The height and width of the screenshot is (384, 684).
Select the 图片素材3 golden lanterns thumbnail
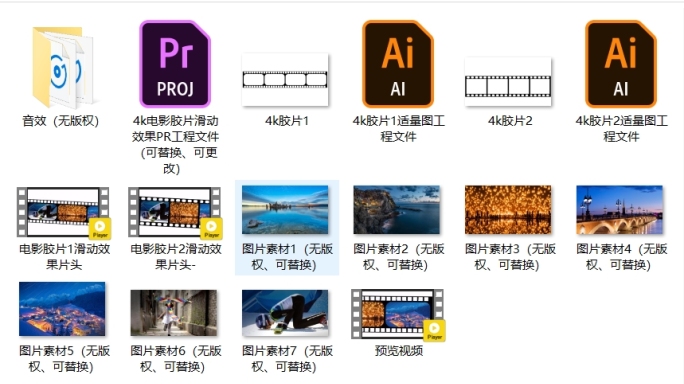508,210
